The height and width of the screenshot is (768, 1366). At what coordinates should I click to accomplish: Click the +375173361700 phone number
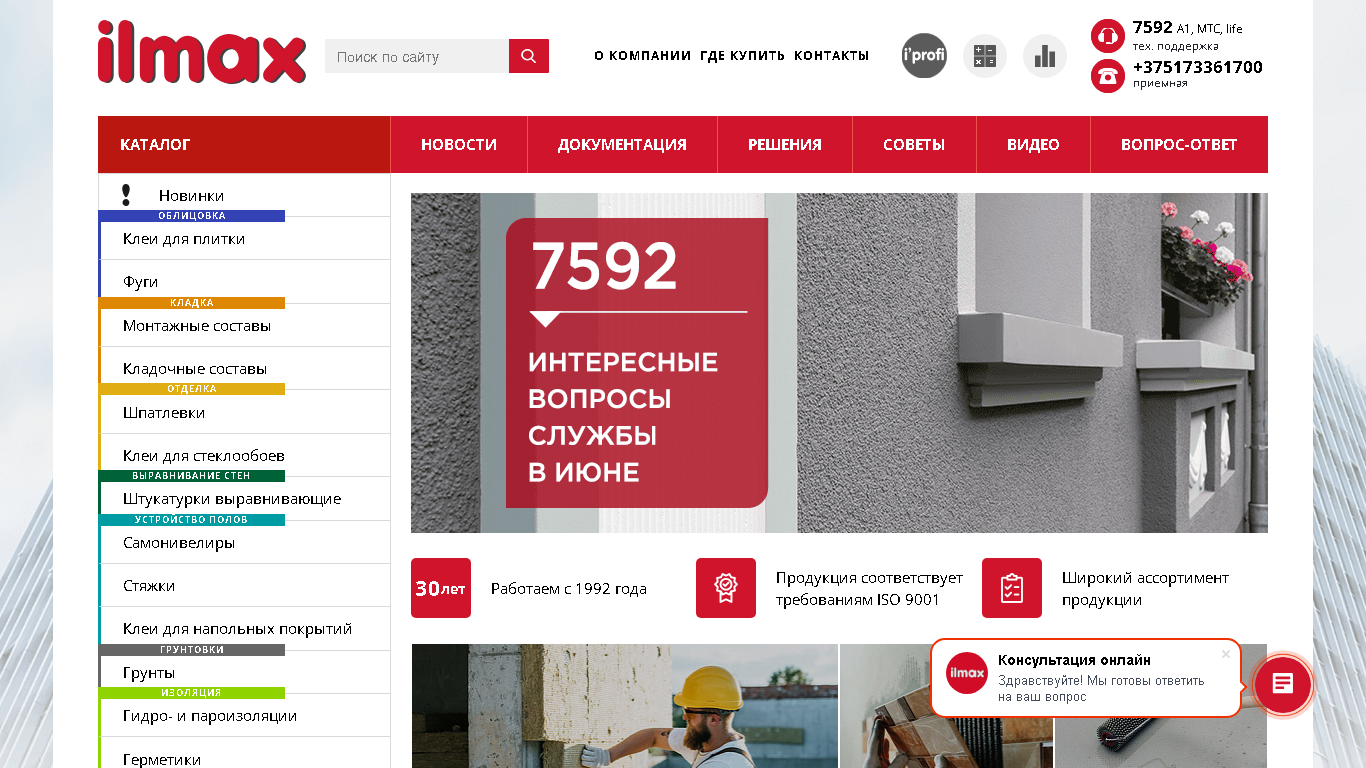1198,67
